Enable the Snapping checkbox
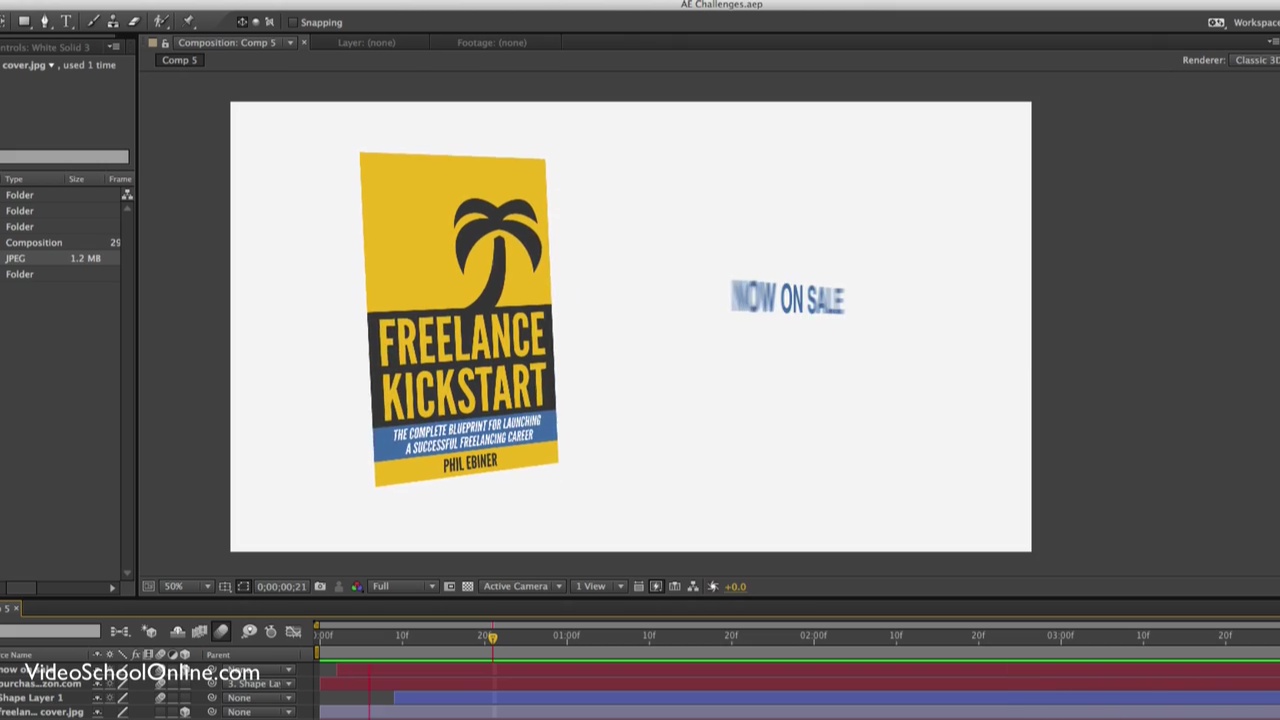The width and height of the screenshot is (1280, 720). click(x=291, y=22)
